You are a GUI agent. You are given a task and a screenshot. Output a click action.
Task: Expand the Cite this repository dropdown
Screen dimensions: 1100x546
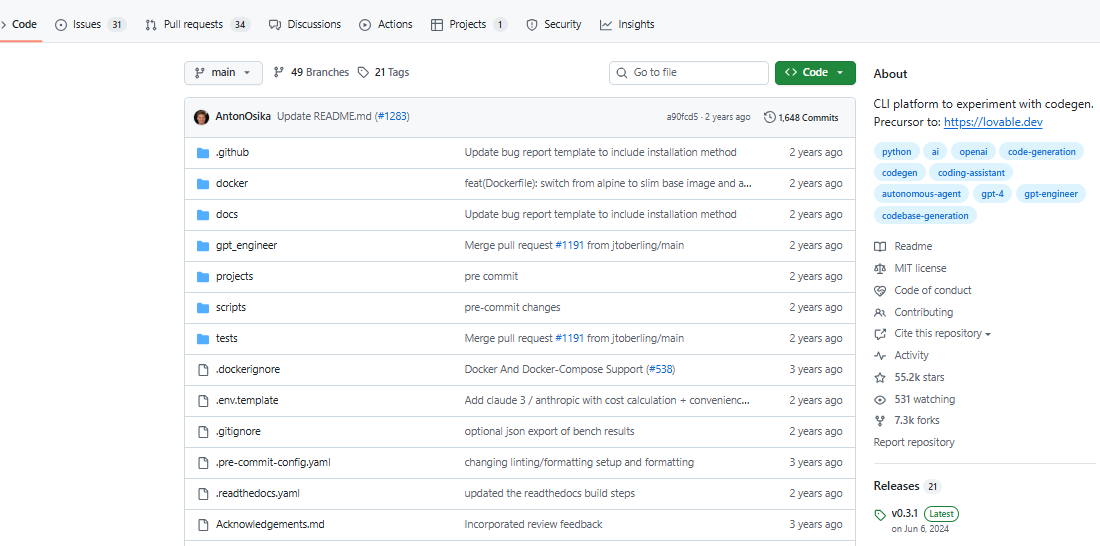pos(932,333)
